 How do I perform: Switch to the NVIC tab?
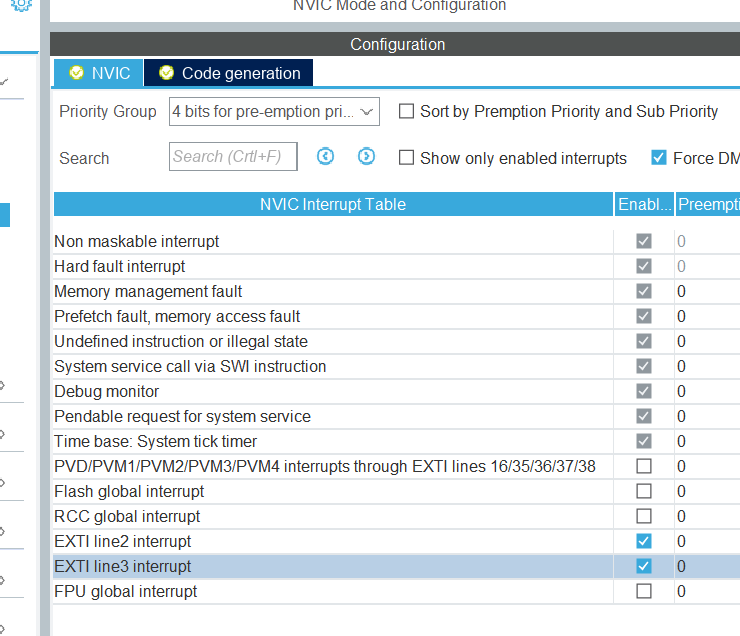pyautogui.click(x=99, y=73)
